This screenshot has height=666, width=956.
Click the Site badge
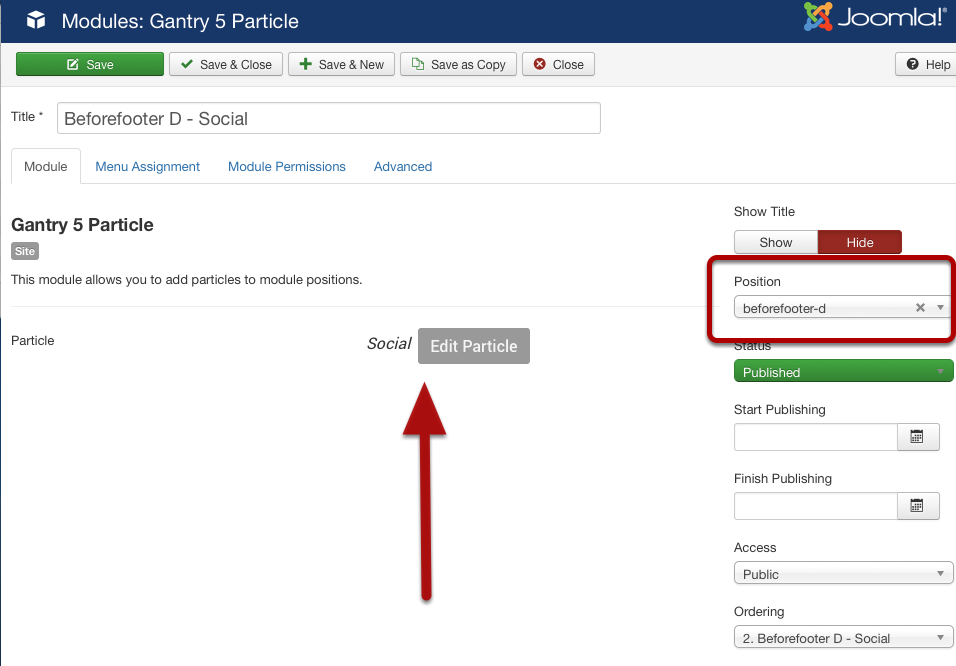tap(25, 251)
